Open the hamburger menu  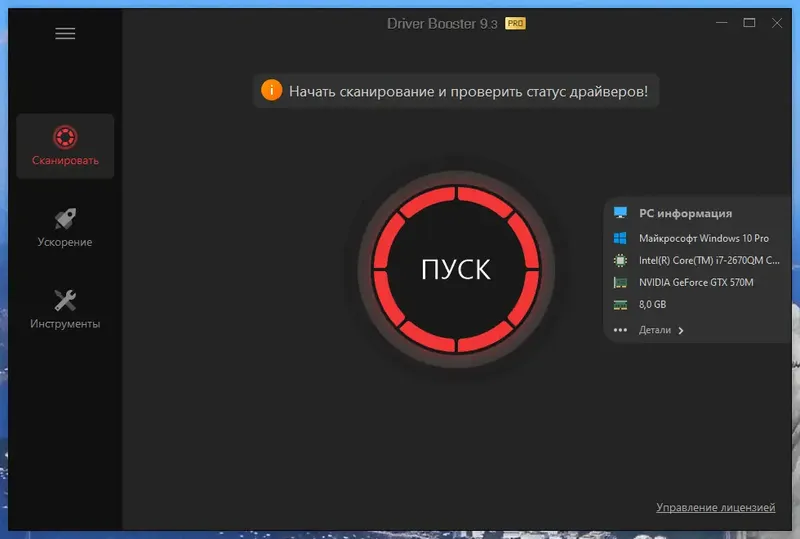point(65,34)
